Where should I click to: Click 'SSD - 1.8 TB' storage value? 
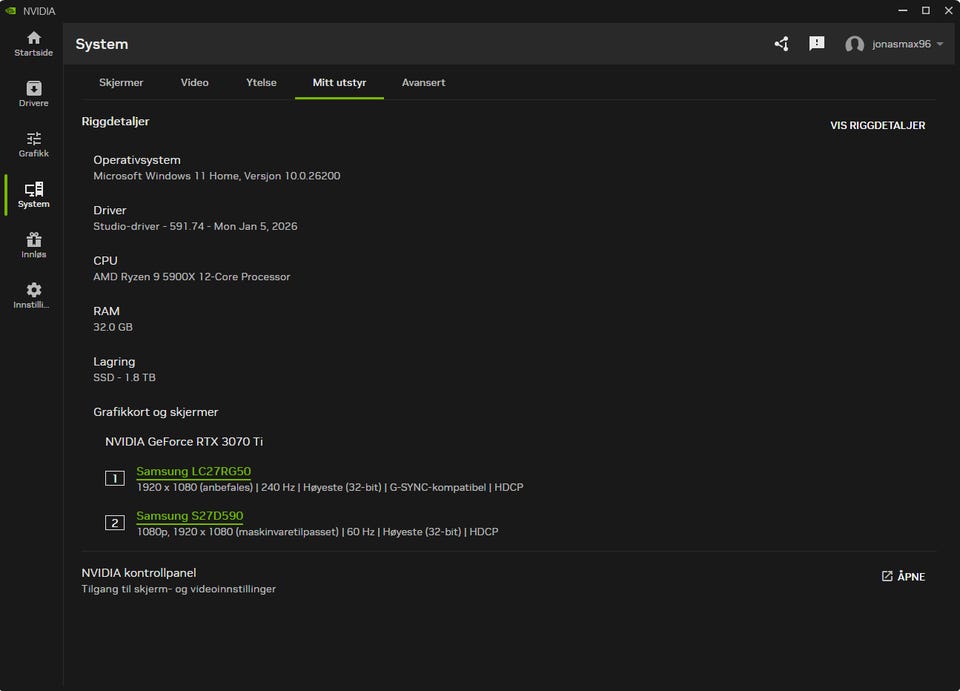coord(124,378)
